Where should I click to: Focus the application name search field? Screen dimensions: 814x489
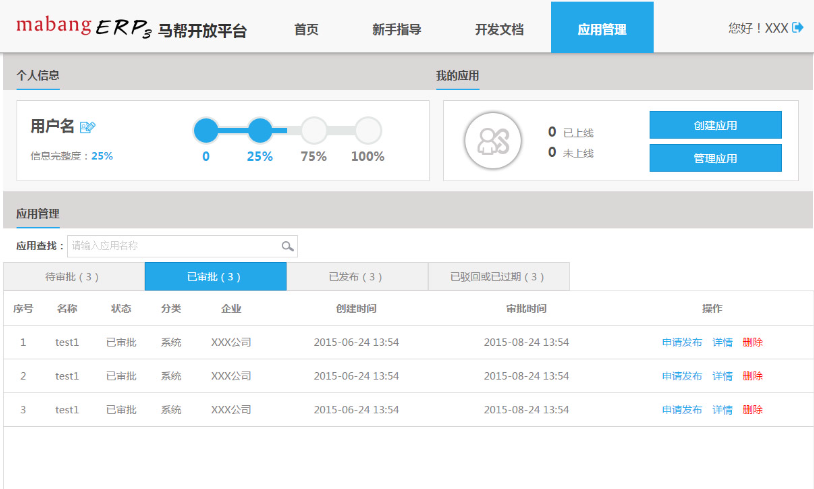[175, 246]
